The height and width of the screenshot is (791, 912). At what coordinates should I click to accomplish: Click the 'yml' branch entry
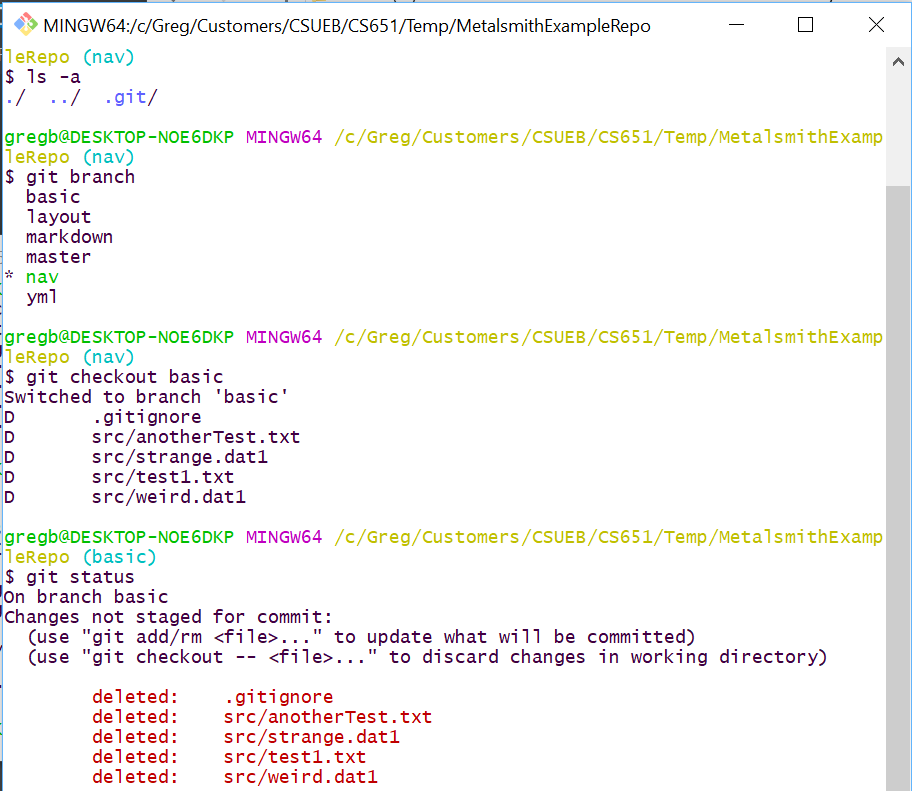tap(41, 296)
